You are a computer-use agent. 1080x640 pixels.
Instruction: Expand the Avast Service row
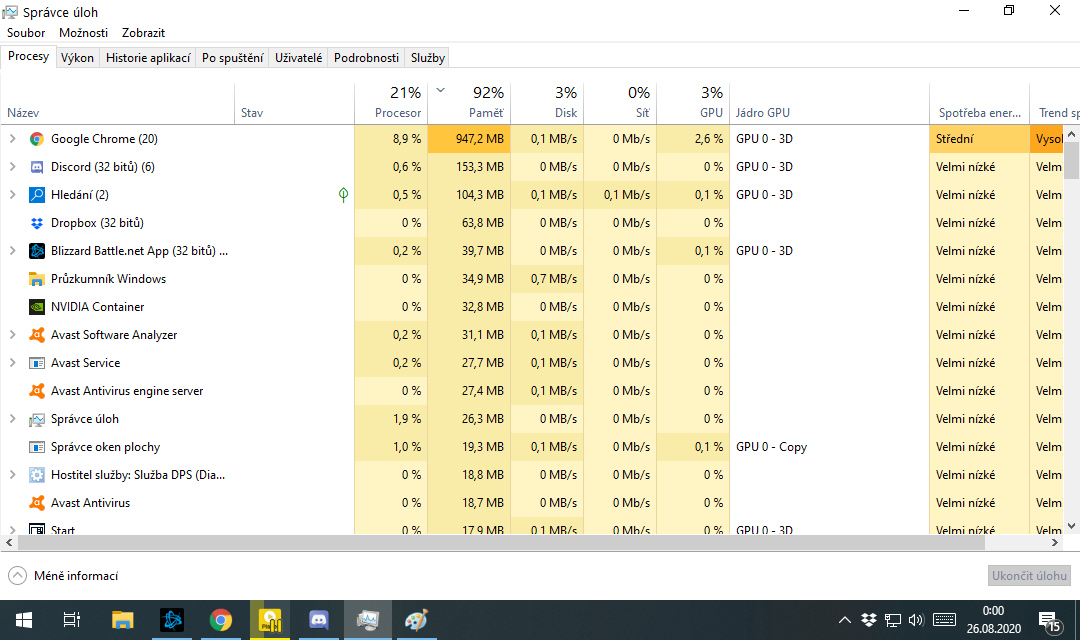[x=12, y=363]
